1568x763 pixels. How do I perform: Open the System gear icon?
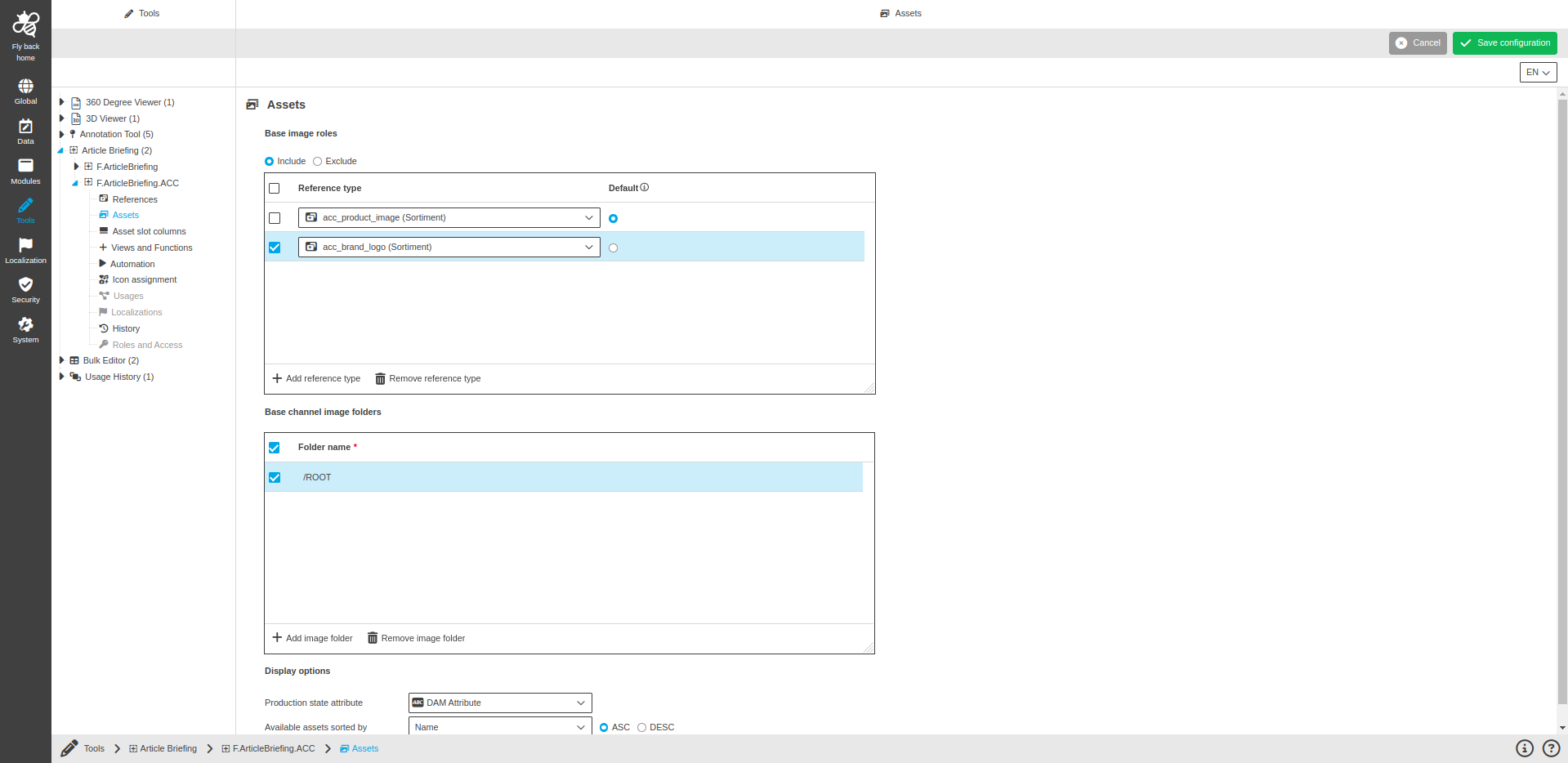pyautogui.click(x=25, y=324)
